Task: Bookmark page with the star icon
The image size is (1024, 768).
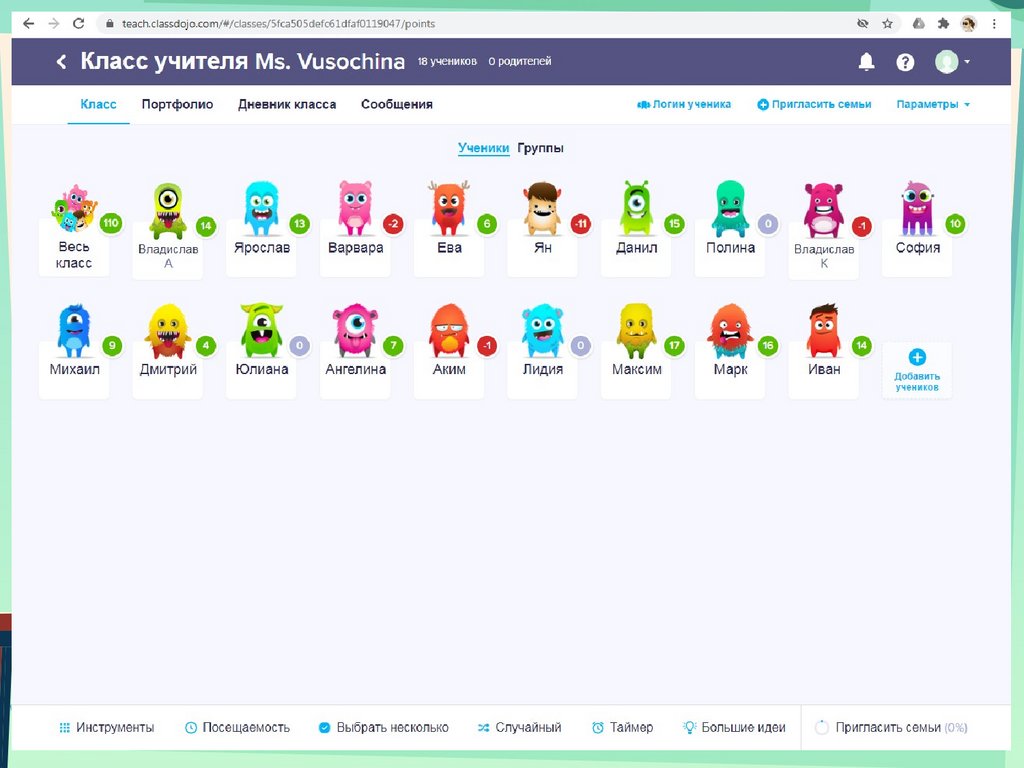Action: coord(887,24)
